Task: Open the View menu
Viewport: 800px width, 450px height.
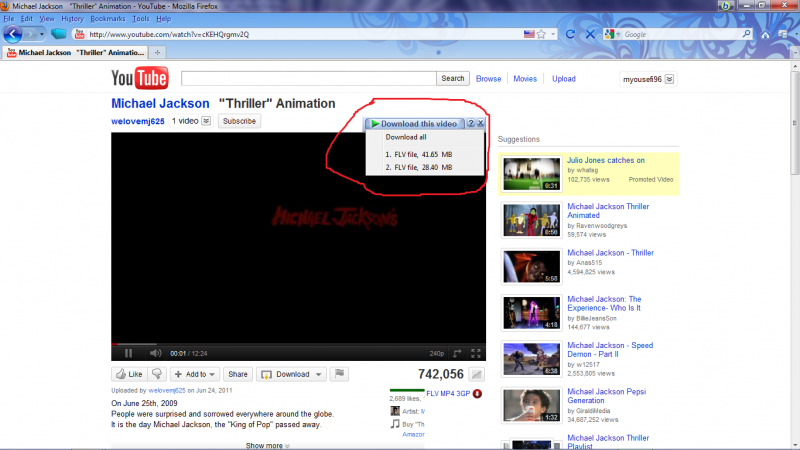Action: [x=46, y=18]
